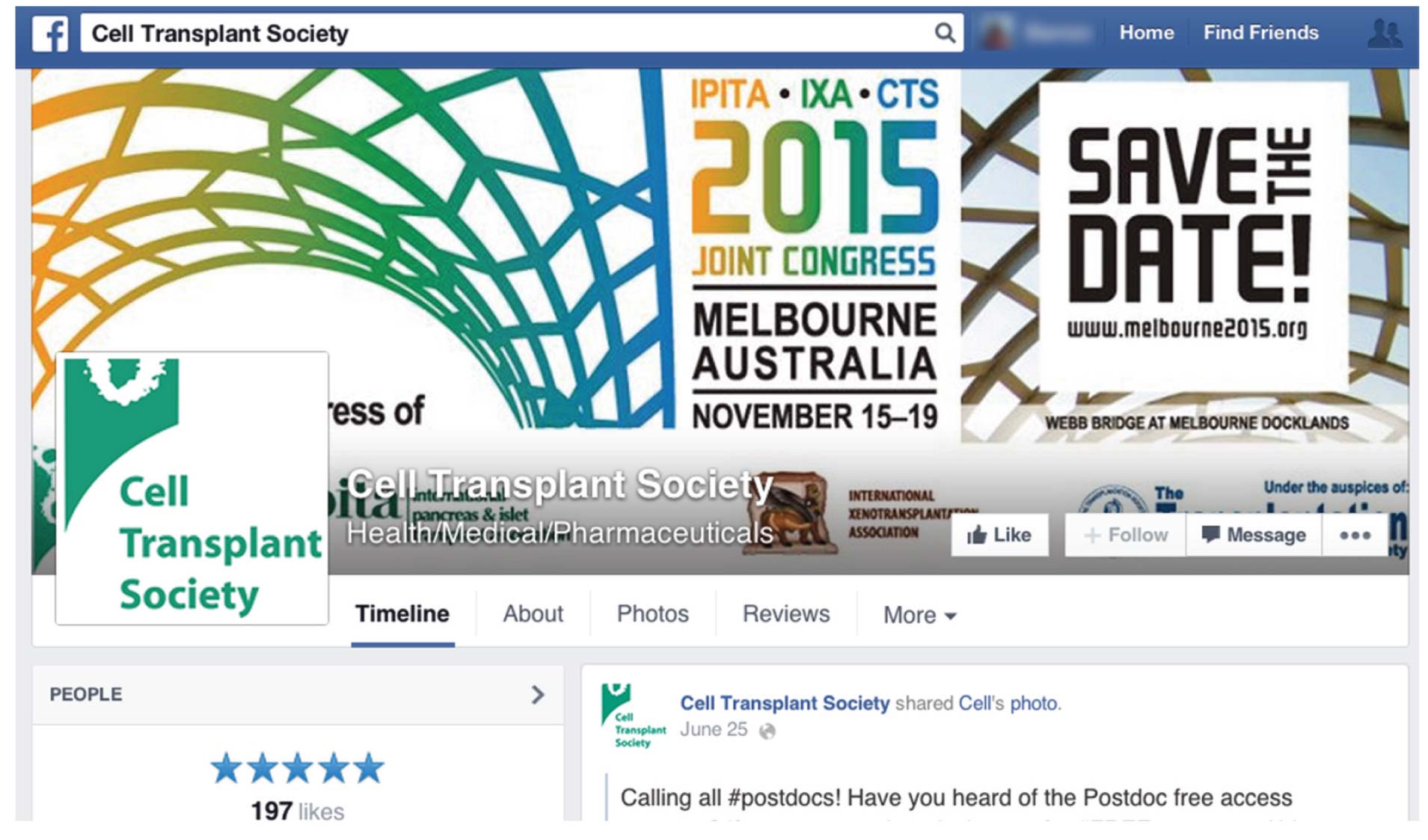Send a Message to the page
The image size is (1428, 840).
pos(1254,535)
